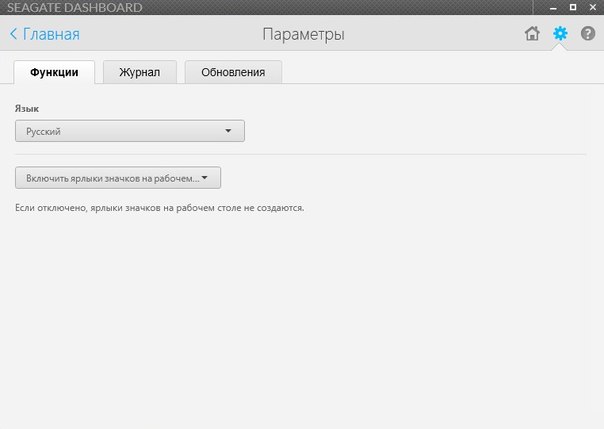The width and height of the screenshot is (604, 429).
Task: Click the back chevron arrow icon
Action: click(x=13, y=34)
